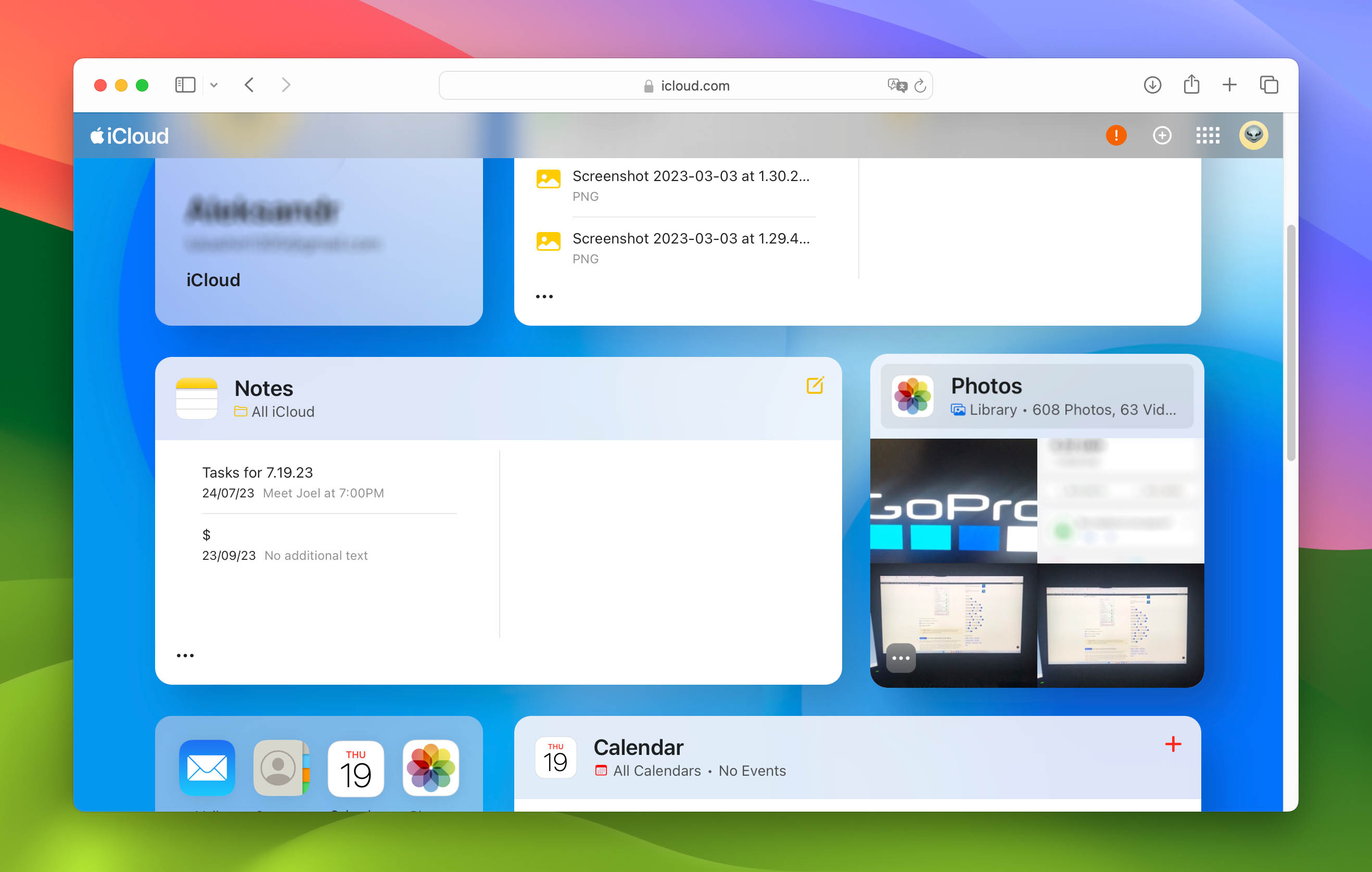1372x872 pixels.
Task: Open the account avatar menu
Action: (1253, 136)
